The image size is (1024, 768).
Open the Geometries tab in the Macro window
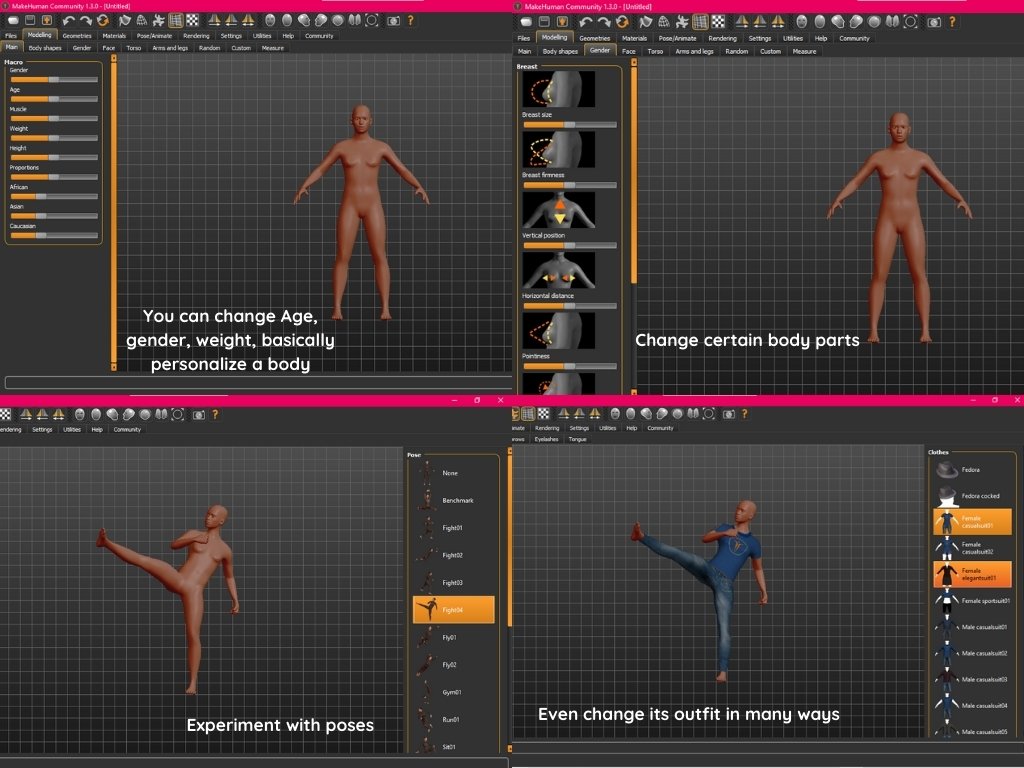(77, 36)
